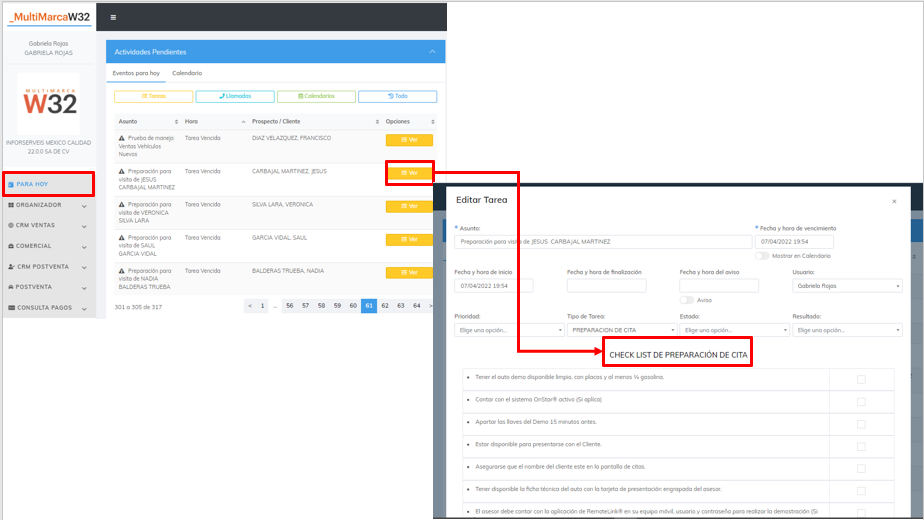Go to page 63
The height and width of the screenshot is (520, 924).
click(401, 306)
